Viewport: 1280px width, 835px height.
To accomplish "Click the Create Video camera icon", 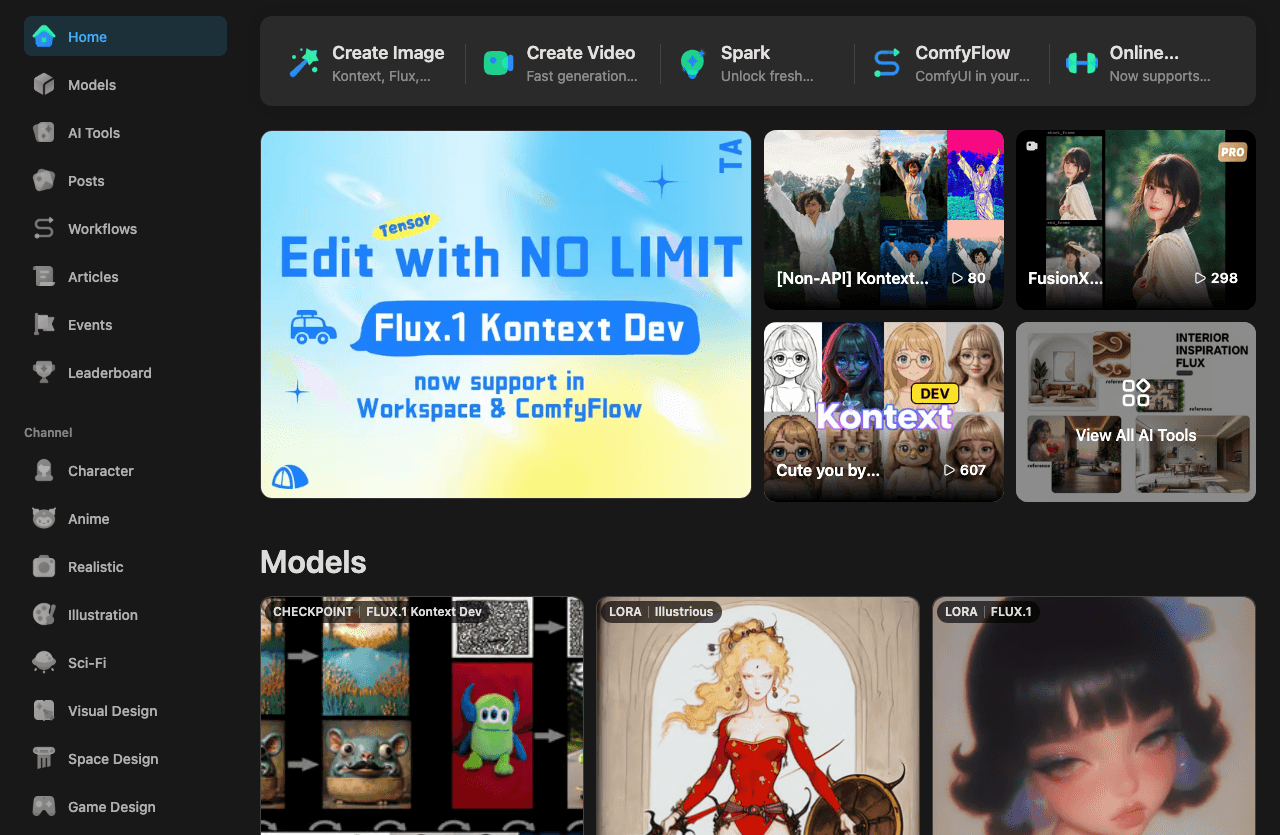I will 498,62.
